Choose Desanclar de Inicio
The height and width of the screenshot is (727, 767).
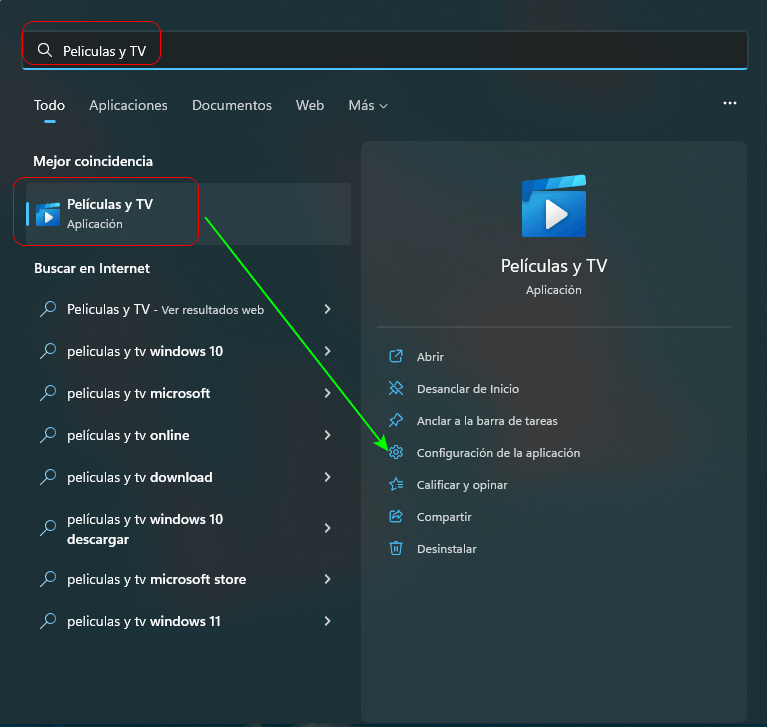tap(468, 389)
